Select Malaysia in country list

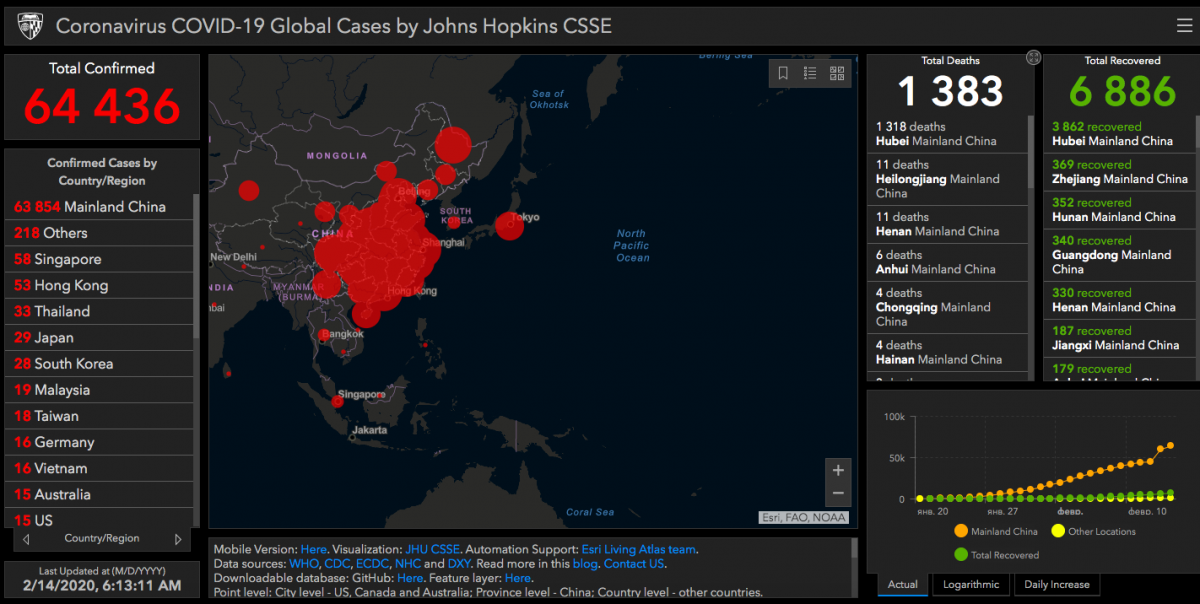pos(99,390)
